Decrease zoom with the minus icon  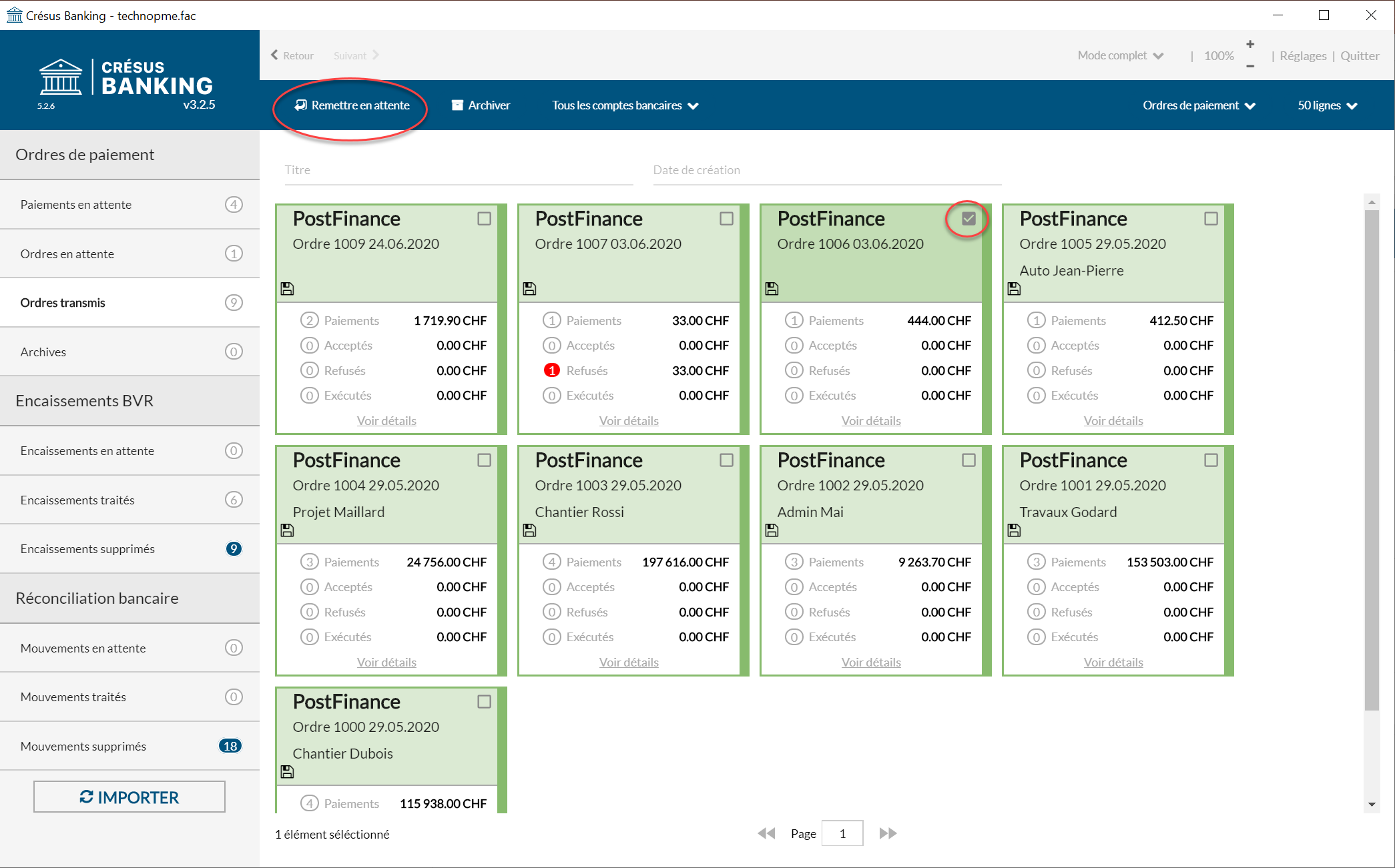point(1250,66)
